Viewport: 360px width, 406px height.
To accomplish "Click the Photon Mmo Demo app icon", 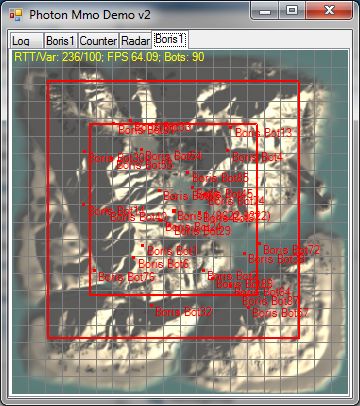I will [x=16, y=14].
